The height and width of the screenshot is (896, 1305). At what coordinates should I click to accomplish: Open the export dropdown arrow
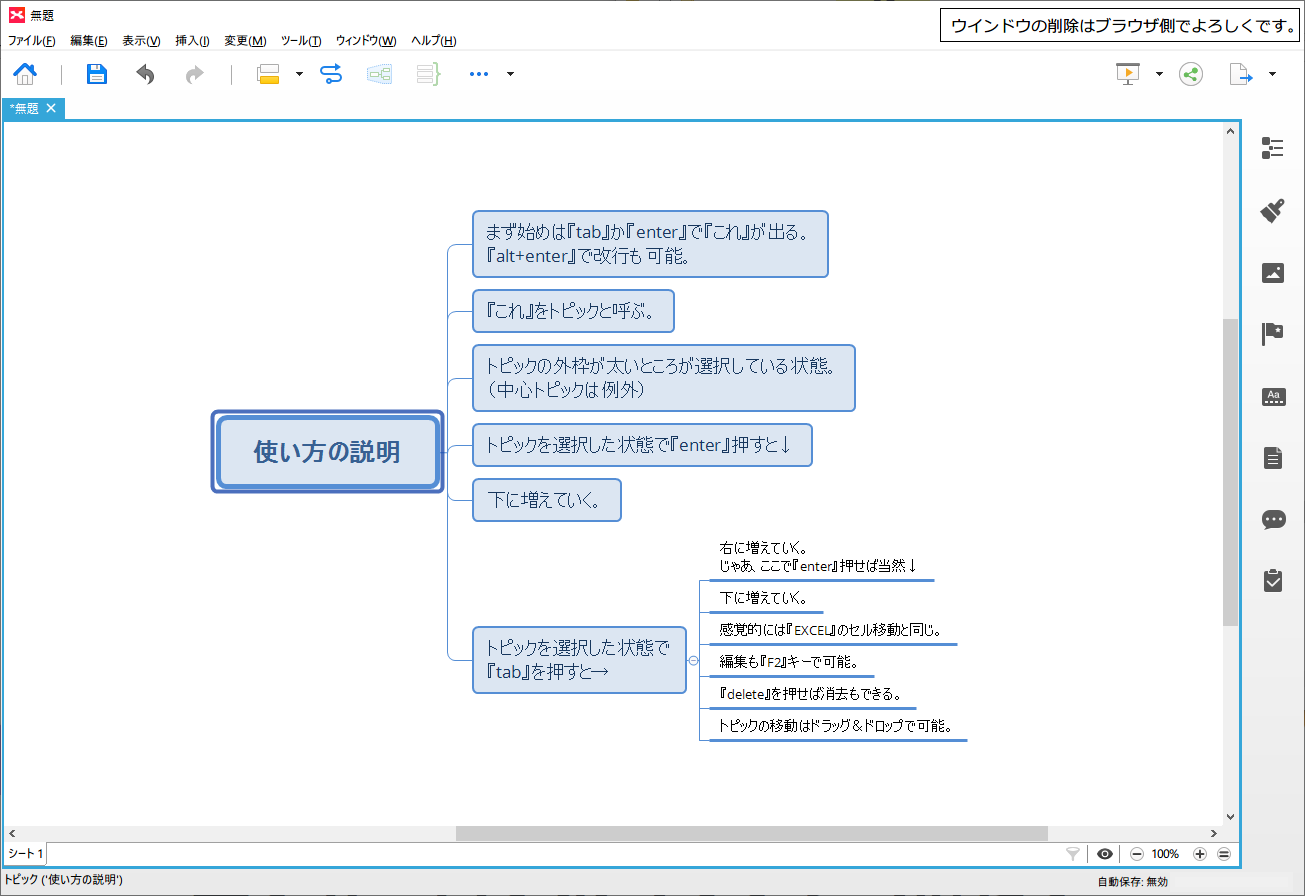[x=1272, y=74]
